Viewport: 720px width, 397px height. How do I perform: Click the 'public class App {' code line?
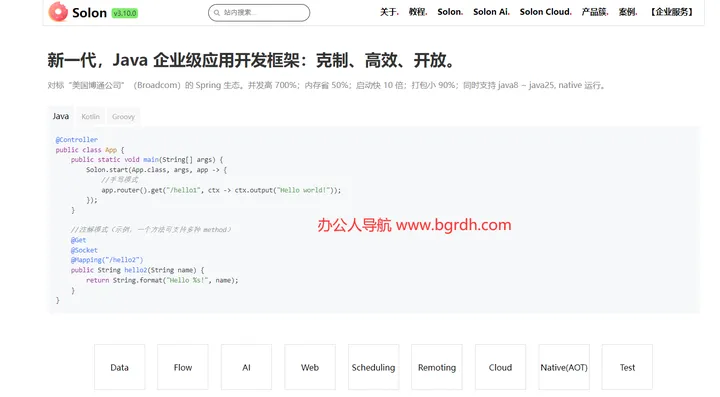pos(90,150)
